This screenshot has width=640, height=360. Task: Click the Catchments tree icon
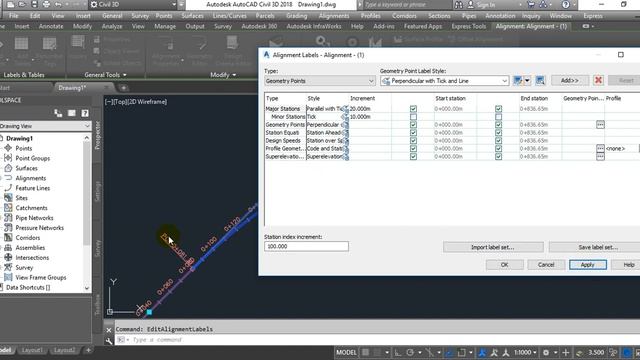pos(8,208)
